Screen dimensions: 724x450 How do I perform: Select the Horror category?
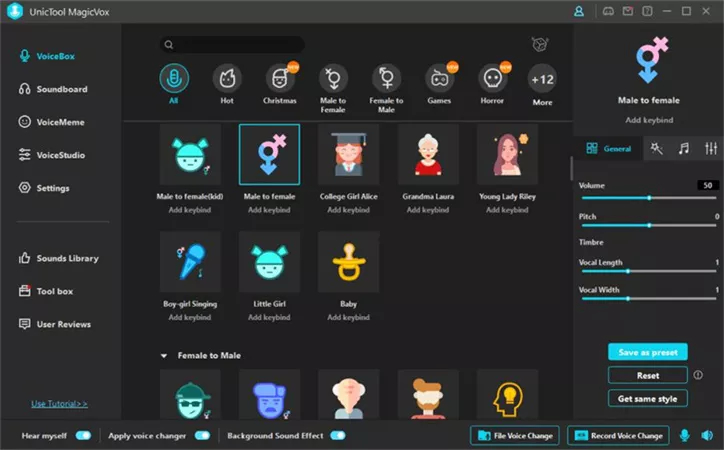tap(492, 78)
